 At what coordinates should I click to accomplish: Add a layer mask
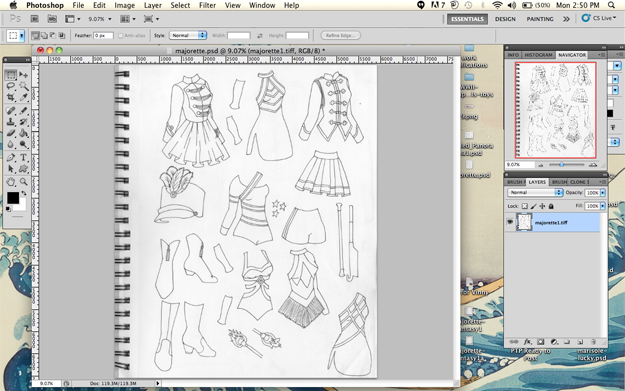coord(540,342)
